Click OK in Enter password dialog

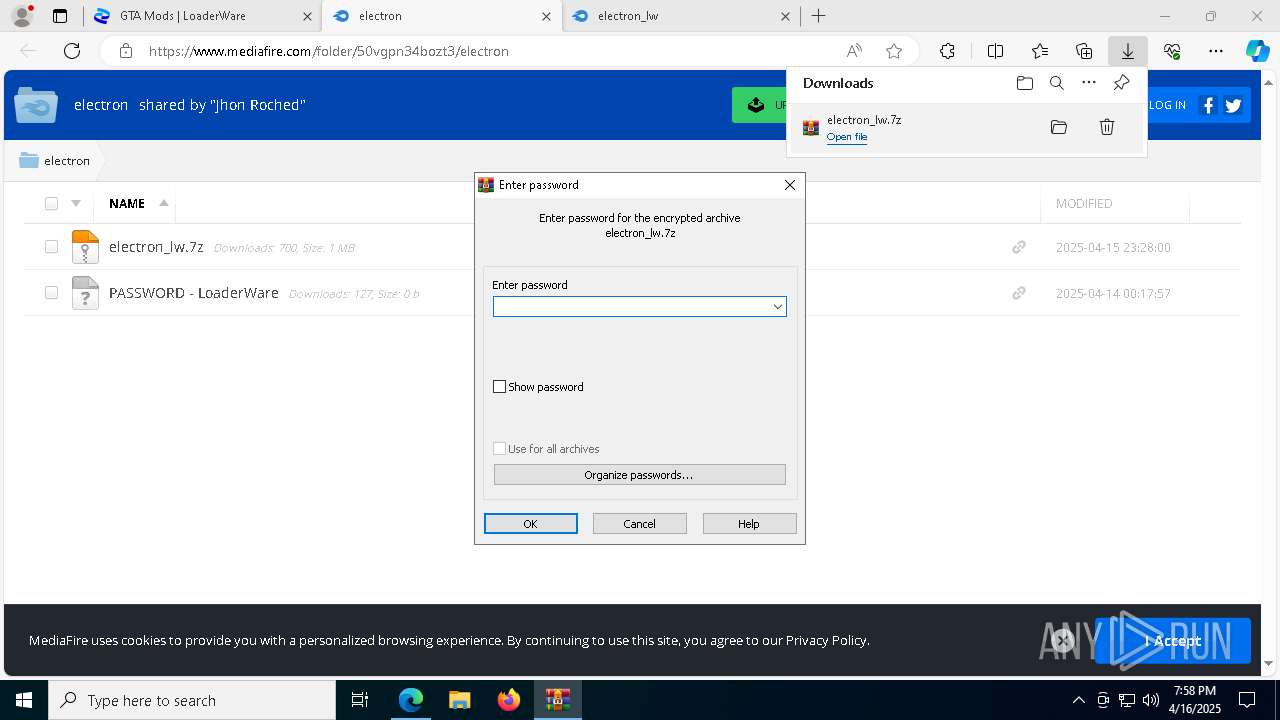530,524
